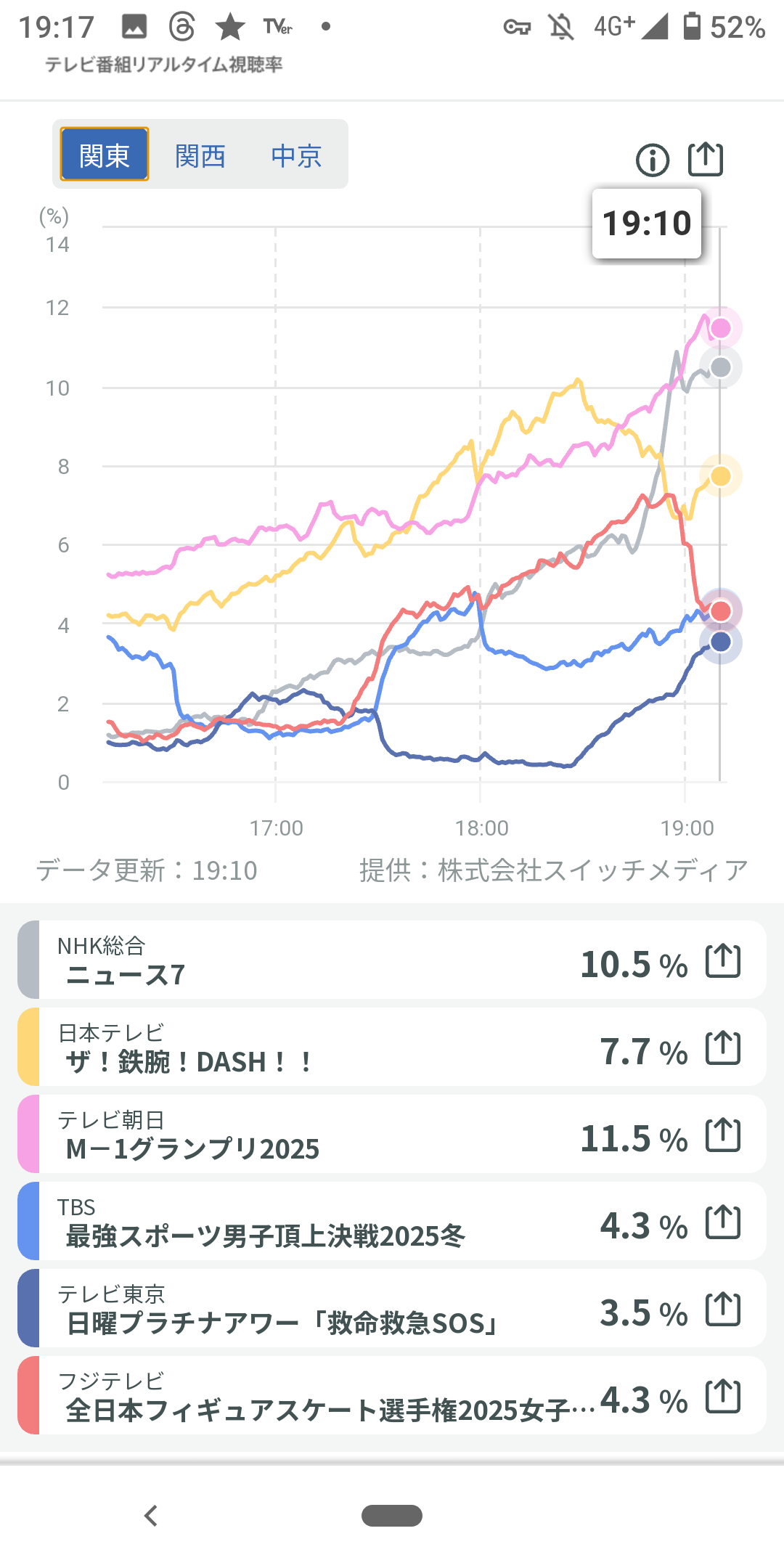The image size is (784, 1568).
Task: Share the TBS 最強スポーツ男子頂上決戦 rating
Action: (723, 1222)
